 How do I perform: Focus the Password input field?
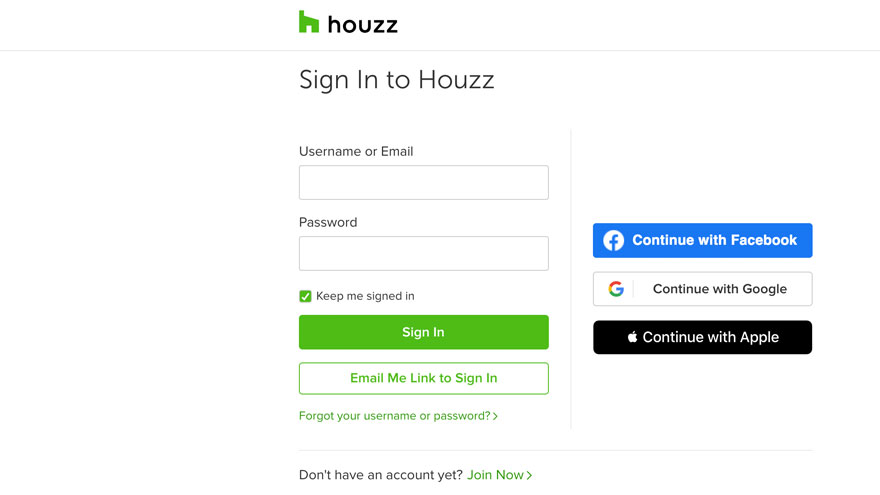[424, 253]
